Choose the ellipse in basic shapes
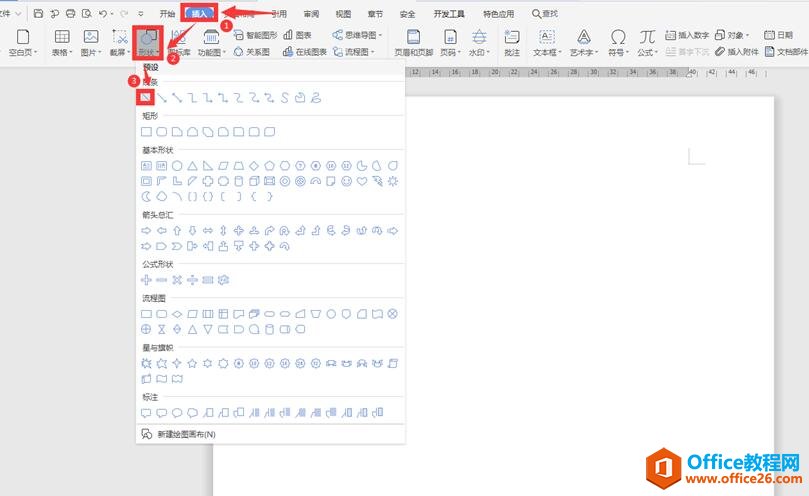This screenshot has width=809, height=496. 177,166
